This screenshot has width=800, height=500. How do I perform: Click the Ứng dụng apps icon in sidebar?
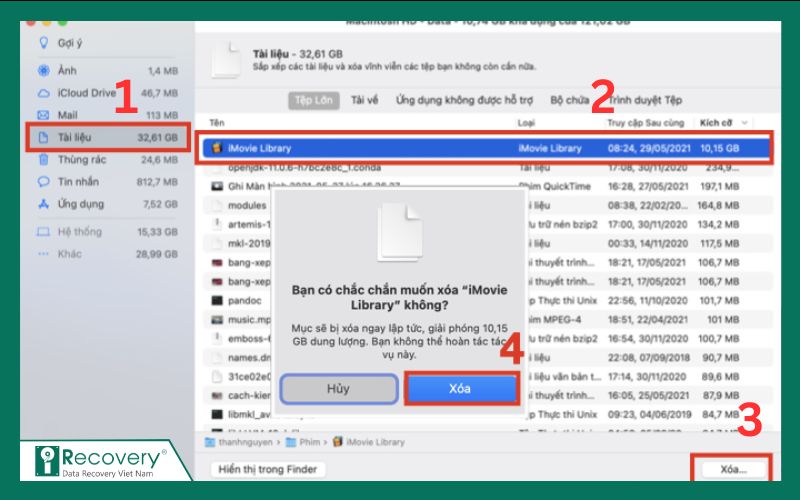tap(44, 204)
